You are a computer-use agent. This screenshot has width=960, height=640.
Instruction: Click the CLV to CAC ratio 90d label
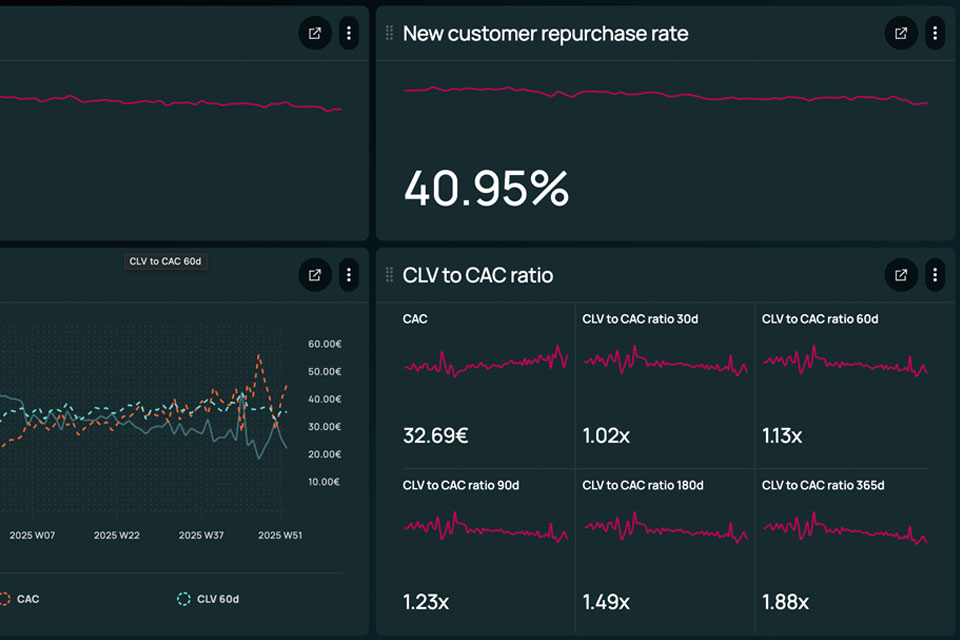461,486
